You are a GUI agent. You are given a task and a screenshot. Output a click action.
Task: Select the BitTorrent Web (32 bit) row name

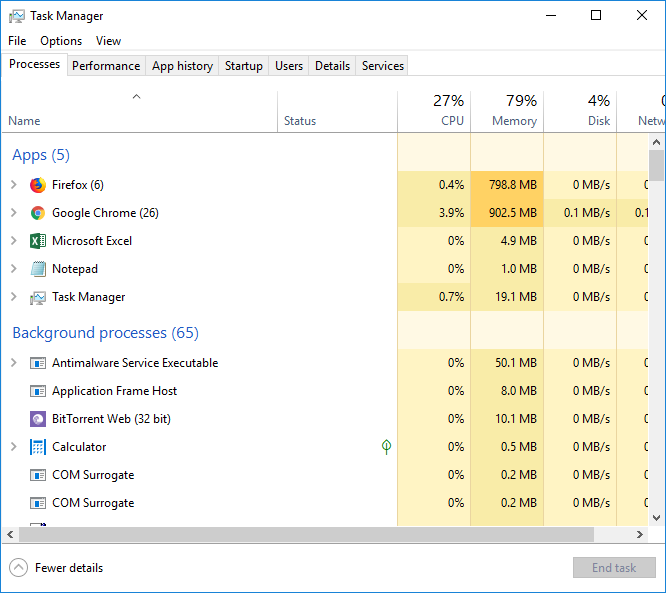coord(111,419)
